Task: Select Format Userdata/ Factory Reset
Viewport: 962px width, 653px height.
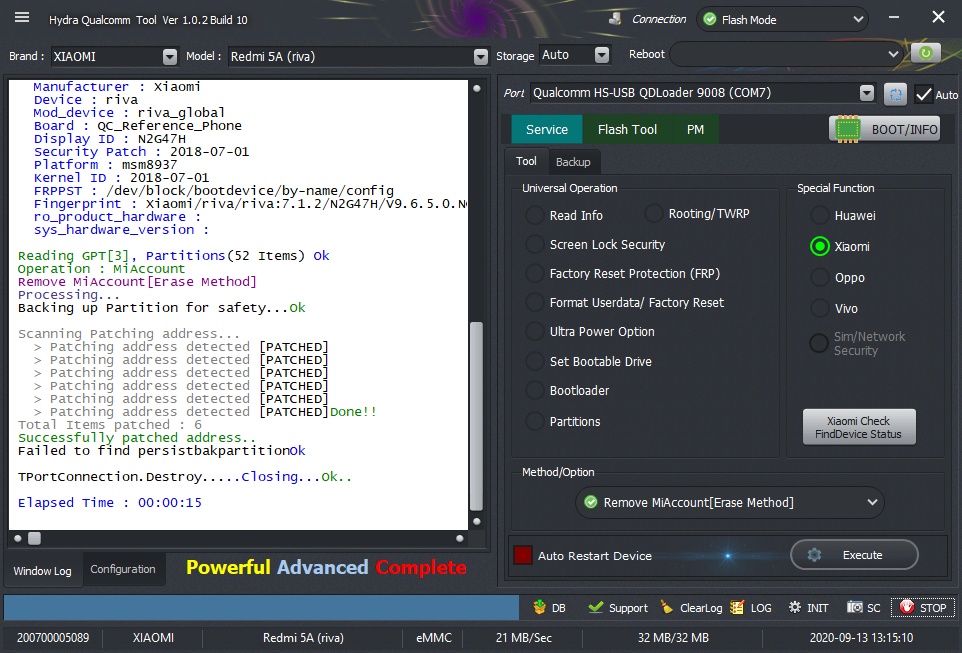Action: (625, 303)
